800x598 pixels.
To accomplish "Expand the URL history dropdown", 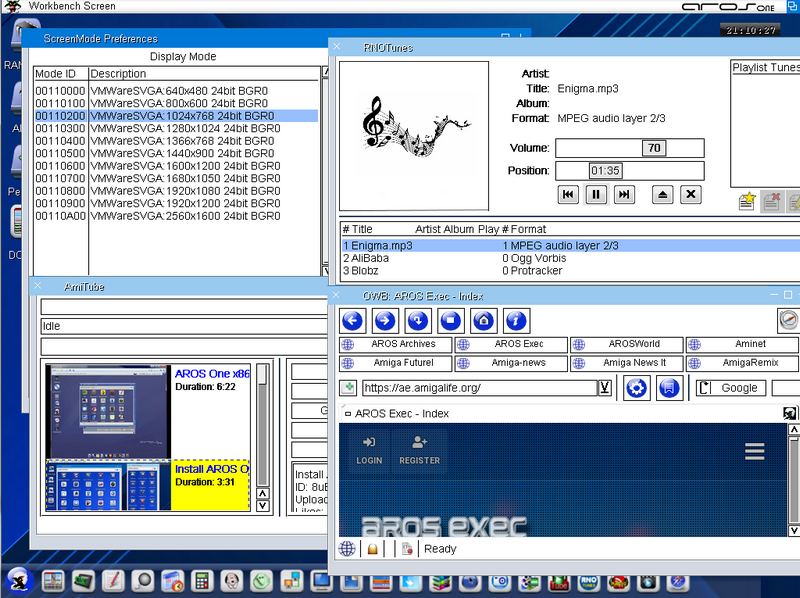I will 604,388.
